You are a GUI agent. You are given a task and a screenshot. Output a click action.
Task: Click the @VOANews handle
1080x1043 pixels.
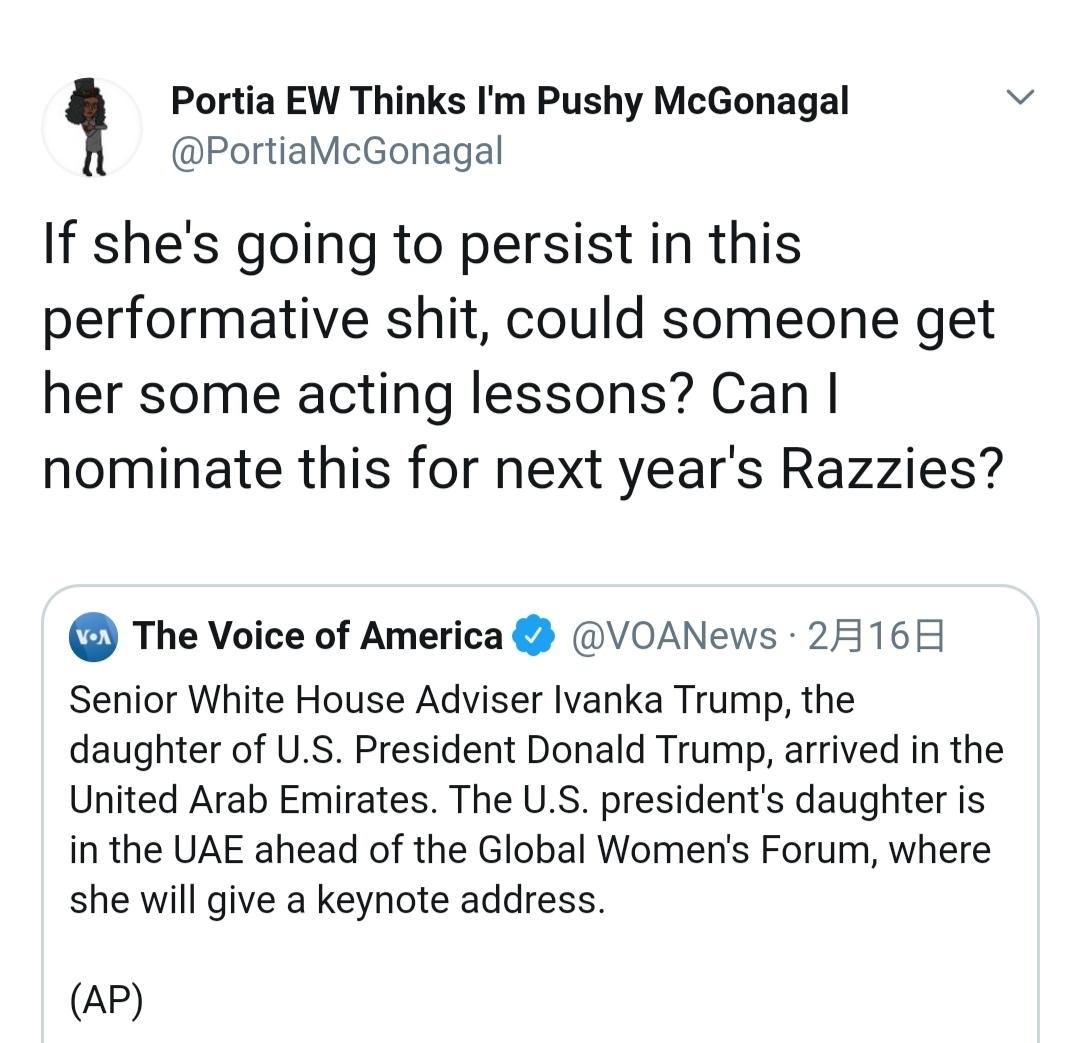point(673,636)
